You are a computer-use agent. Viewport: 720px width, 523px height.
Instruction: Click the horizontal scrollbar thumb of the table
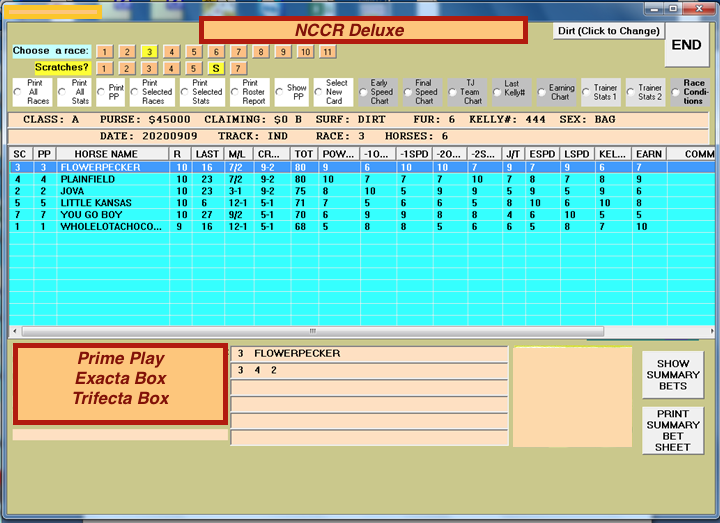coord(312,331)
